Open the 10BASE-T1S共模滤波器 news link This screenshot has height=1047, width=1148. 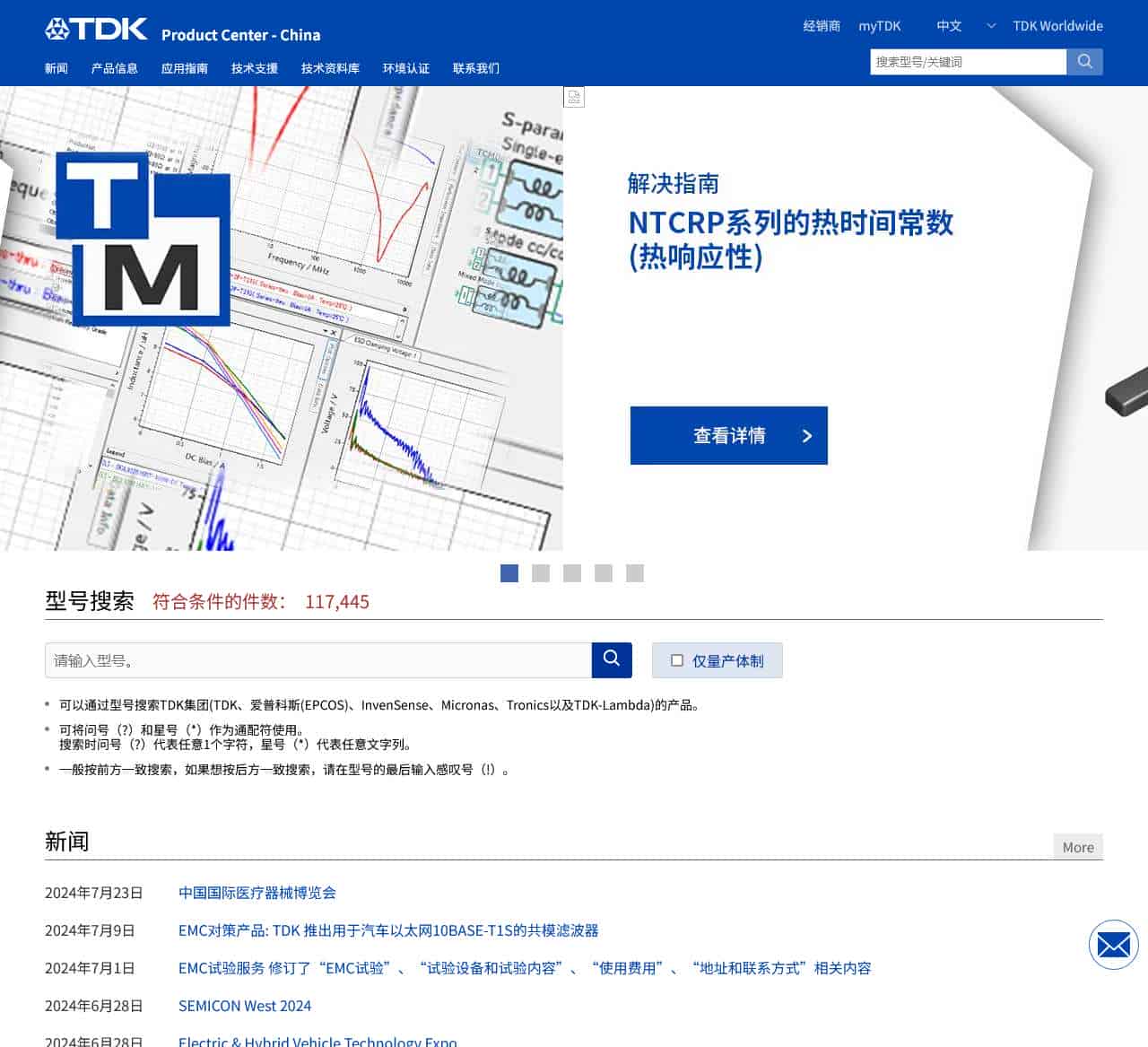pyautogui.click(x=388, y=930)
